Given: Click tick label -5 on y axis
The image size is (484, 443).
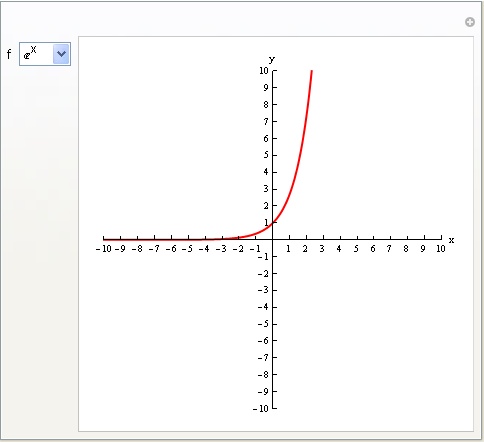Looking at the screenshot, I should (x=263, y=324).
